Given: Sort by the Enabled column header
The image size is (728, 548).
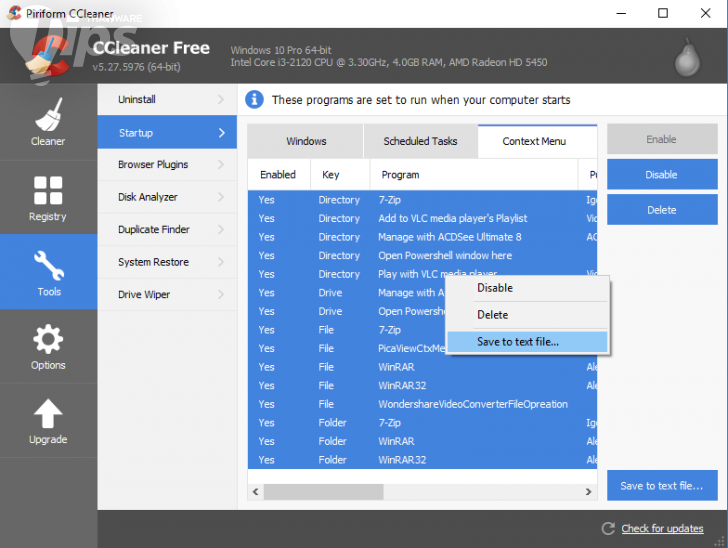Looking at the screenshot, I should (279, 175).
